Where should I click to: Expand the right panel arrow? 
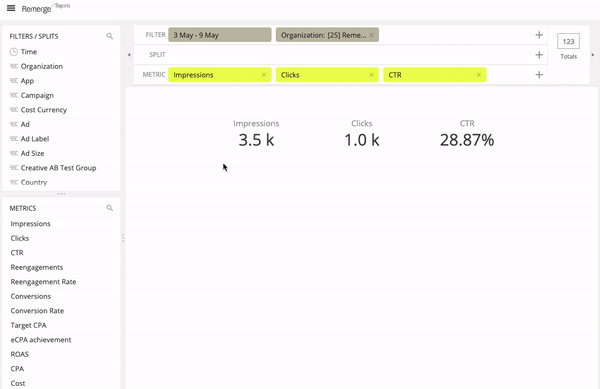pos(593,55)
